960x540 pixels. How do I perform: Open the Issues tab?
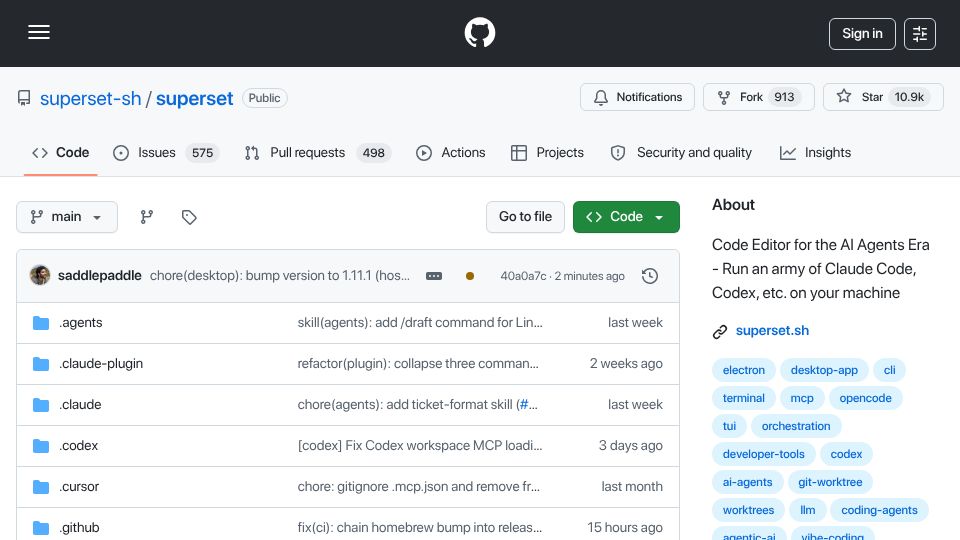pyautogui.click(x=166, y=152)
